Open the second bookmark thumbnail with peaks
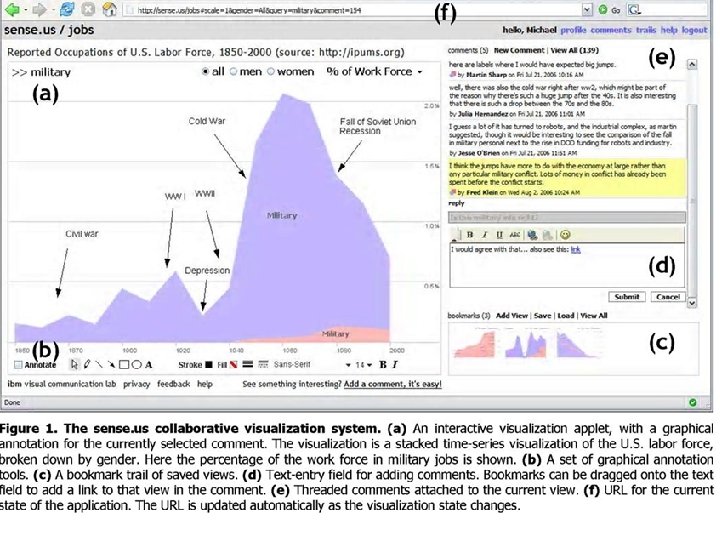Screen dimensions: 720x540 (526, 344)
